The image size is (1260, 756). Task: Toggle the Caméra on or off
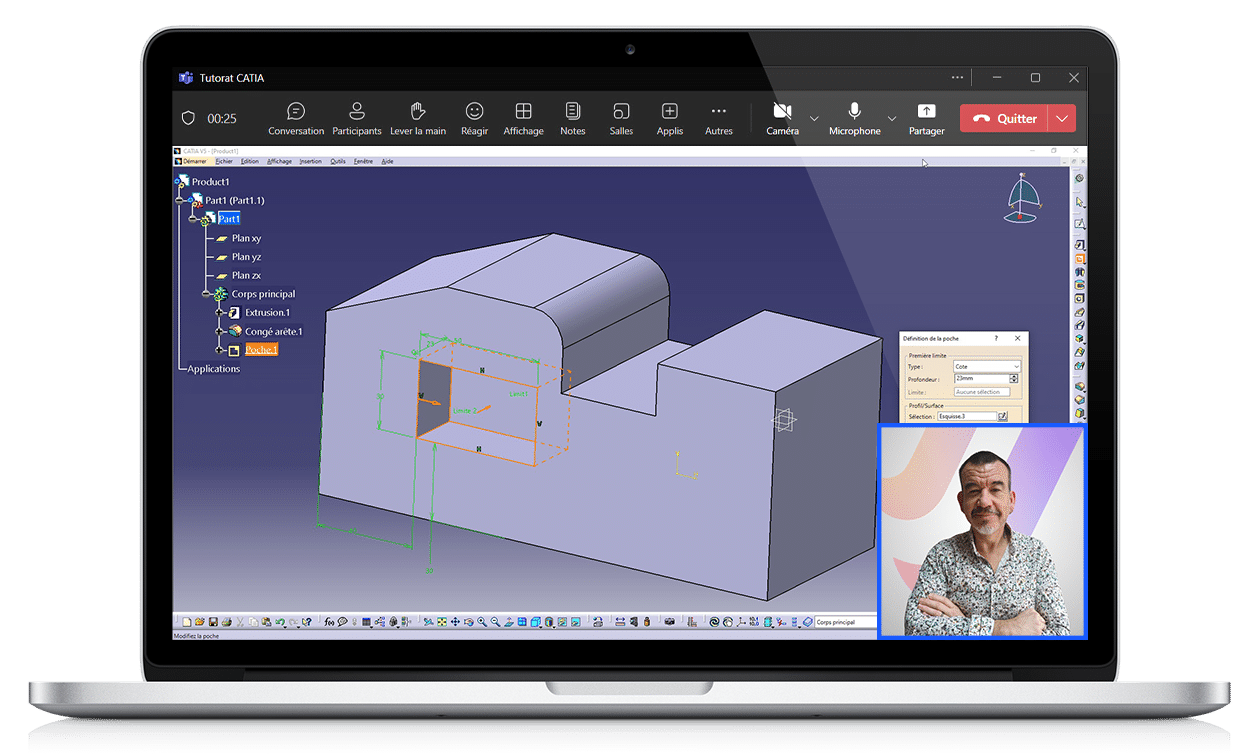pos(782,118)
